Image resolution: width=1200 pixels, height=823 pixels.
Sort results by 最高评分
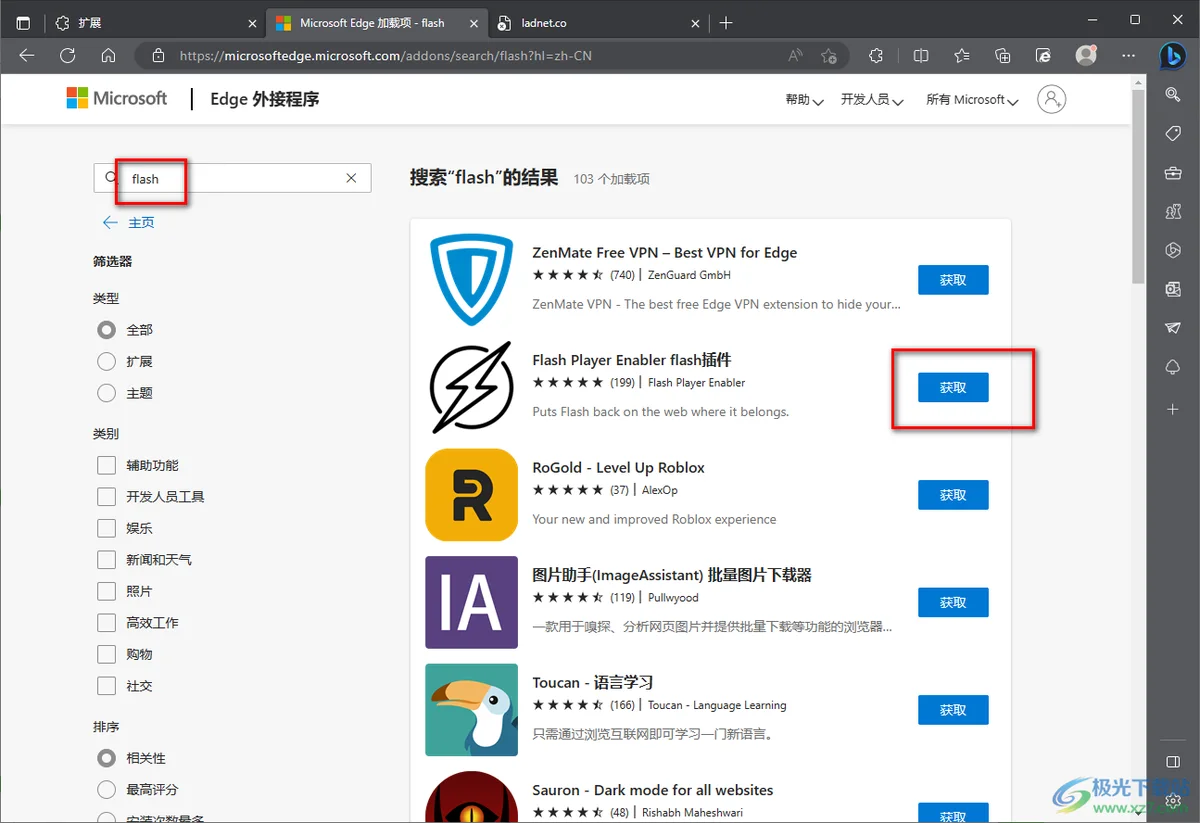click(107, 790)
